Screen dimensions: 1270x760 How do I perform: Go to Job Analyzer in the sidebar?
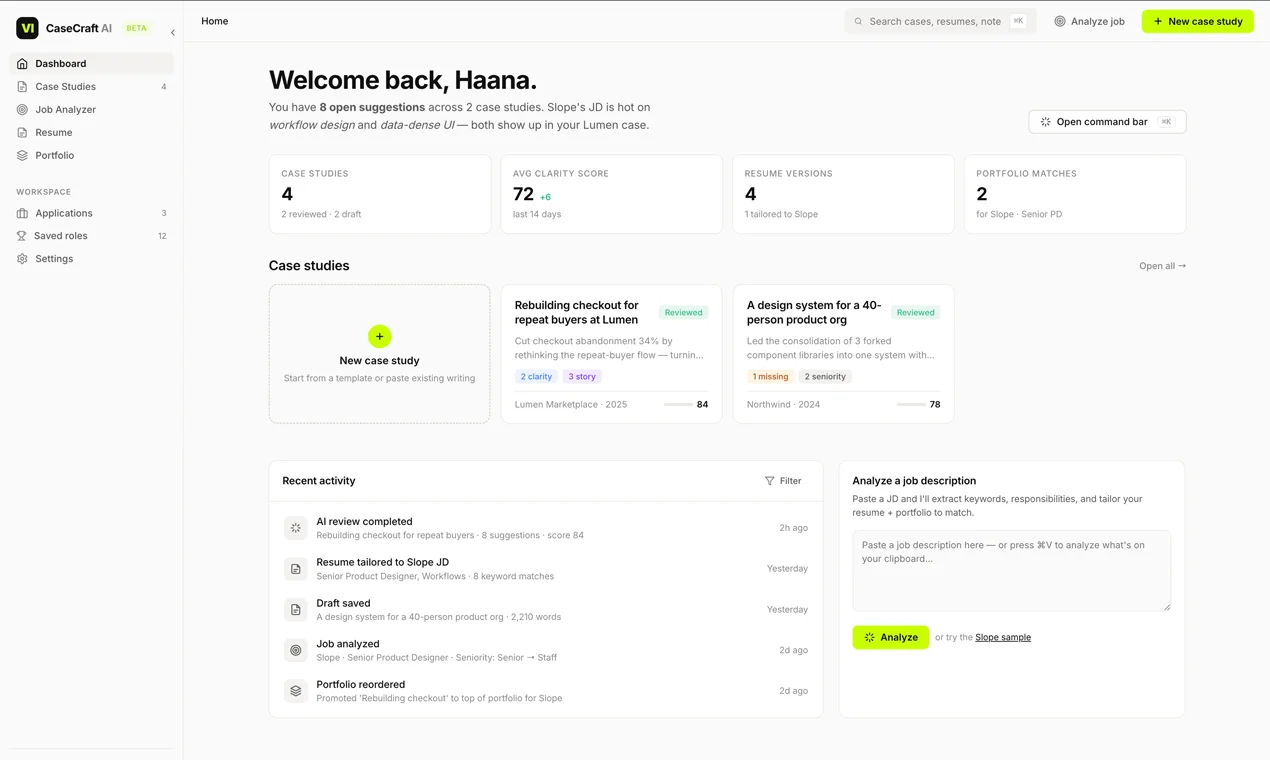(x=91, y=109)
